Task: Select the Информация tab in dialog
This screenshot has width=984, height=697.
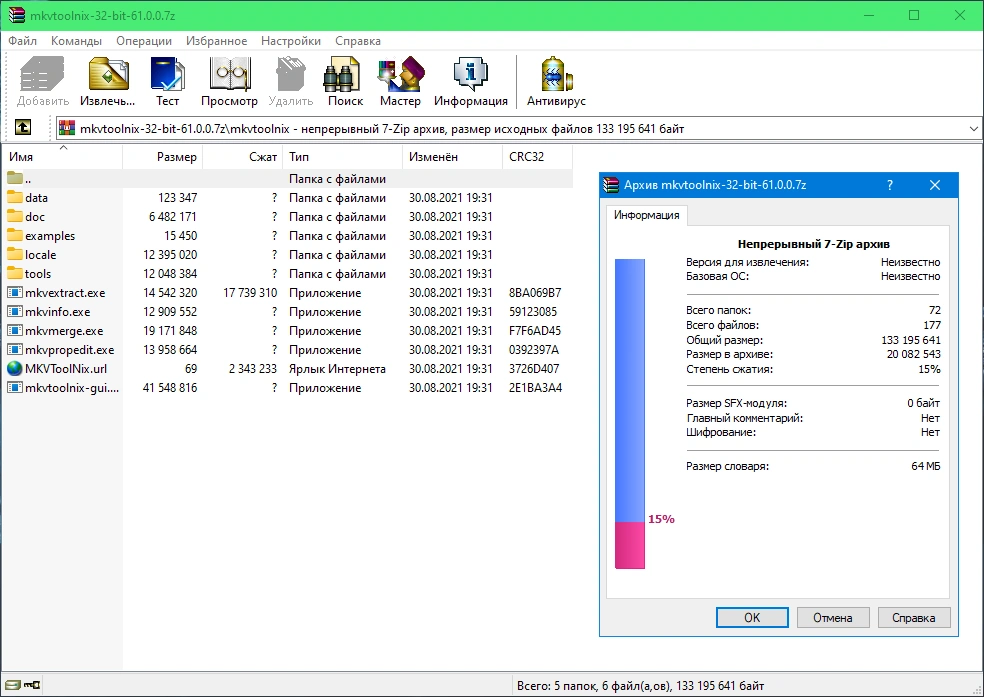Action: (x=646, y=215)
